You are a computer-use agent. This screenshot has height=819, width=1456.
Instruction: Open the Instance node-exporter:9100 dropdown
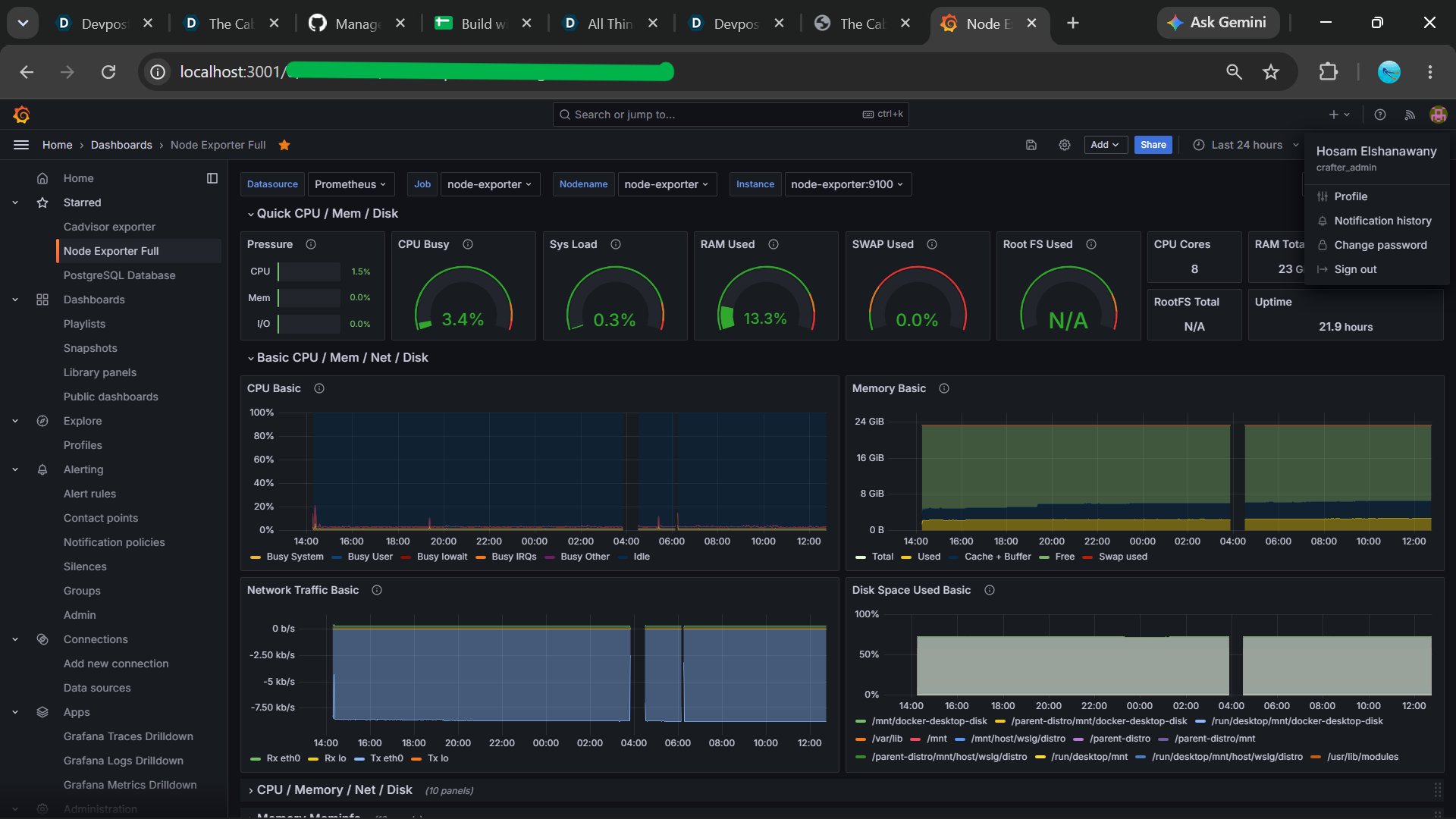point(847,184)
